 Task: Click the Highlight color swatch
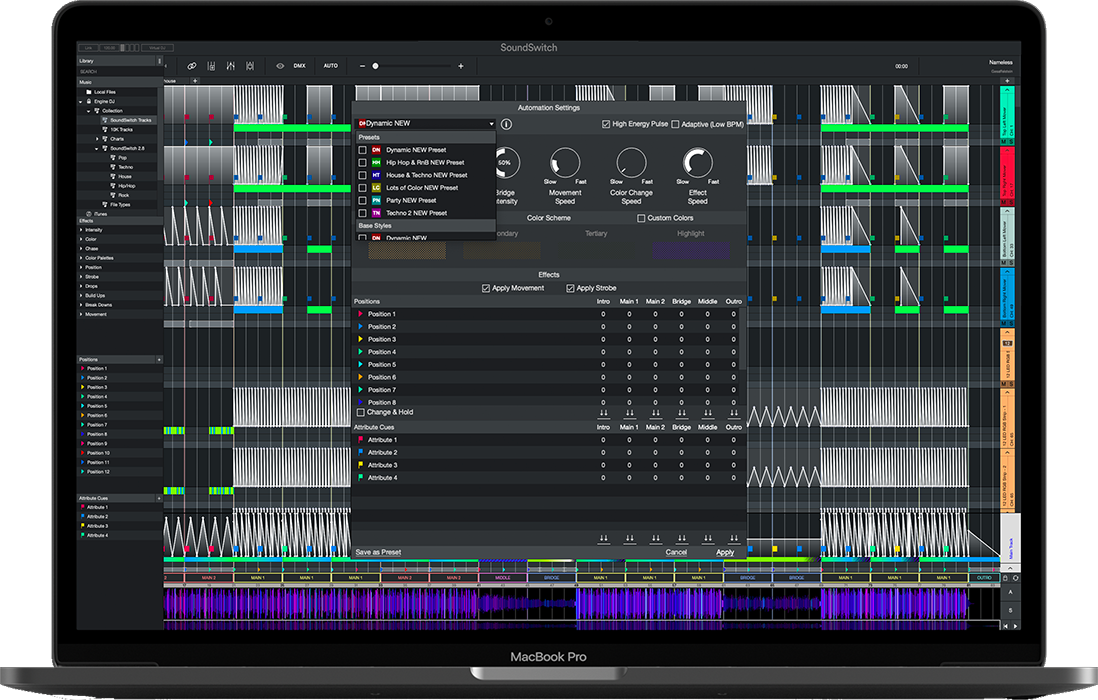691,250
